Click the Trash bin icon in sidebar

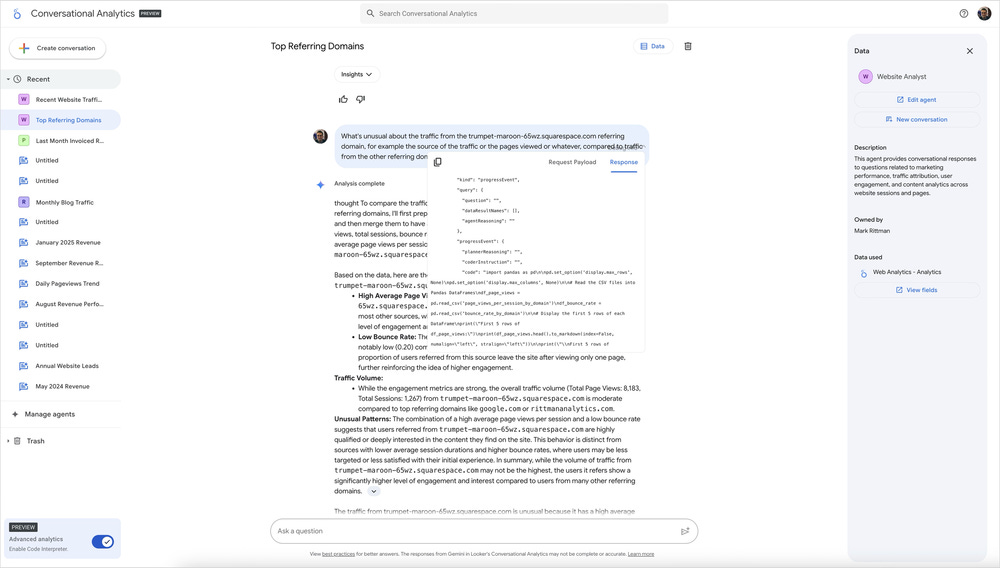pos(17,441)
